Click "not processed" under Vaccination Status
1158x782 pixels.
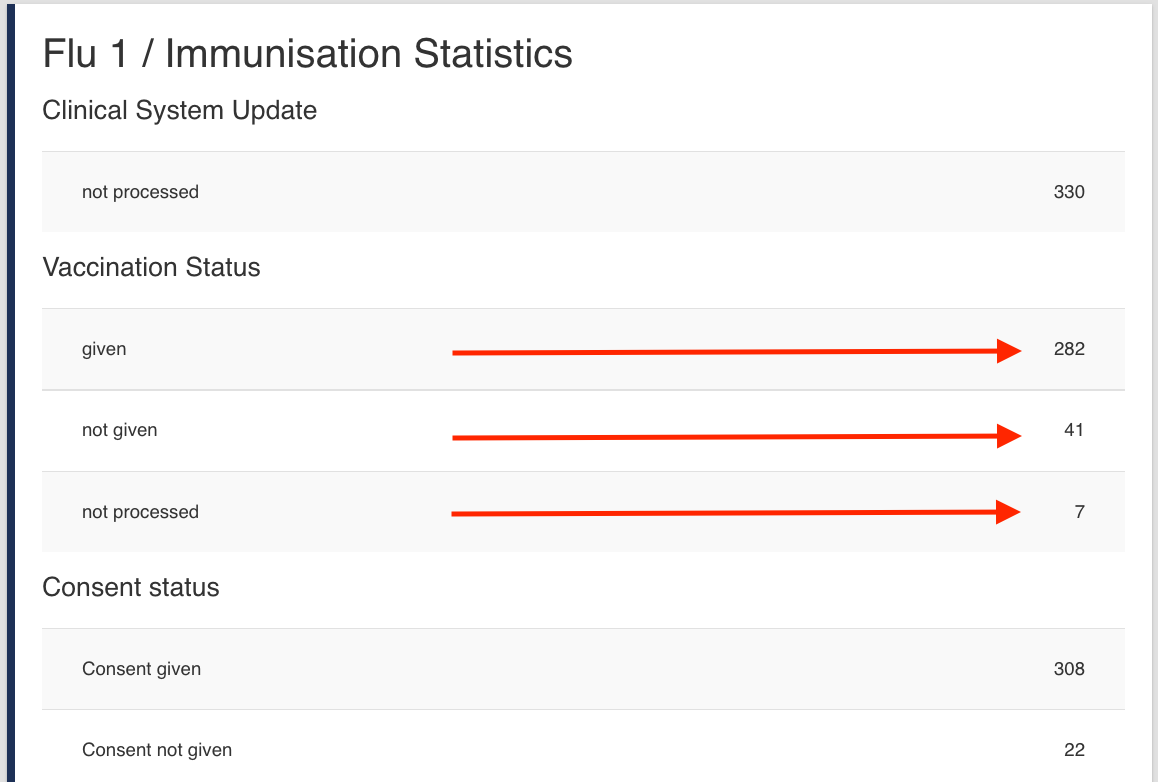pos(140,512)
